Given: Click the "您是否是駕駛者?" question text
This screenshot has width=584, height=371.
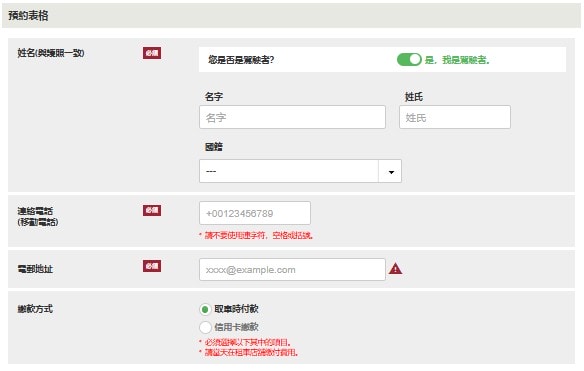Looking at the screenshot, I should point(241,60).
